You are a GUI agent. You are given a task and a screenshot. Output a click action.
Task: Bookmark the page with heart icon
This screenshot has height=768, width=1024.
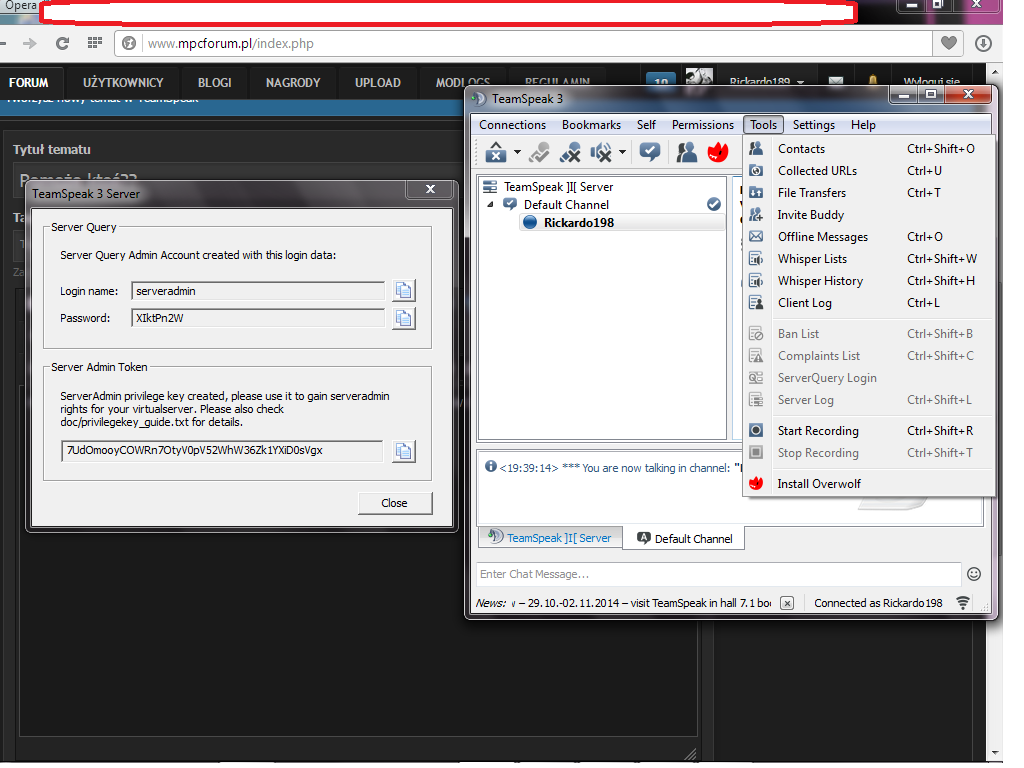[x=949, y=43]
